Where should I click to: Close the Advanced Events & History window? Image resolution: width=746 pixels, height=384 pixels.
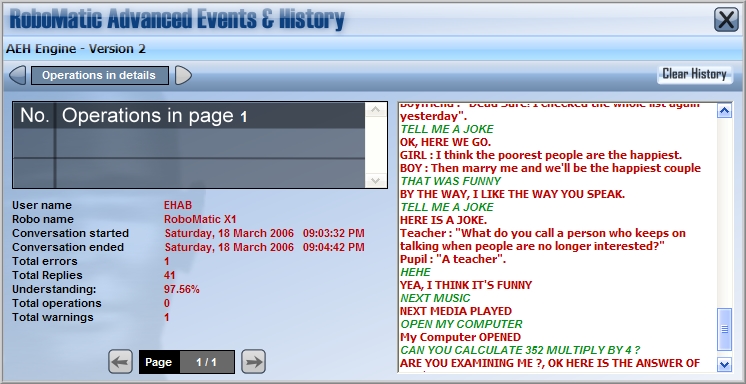pyautogui.click(x=726, y=20)
